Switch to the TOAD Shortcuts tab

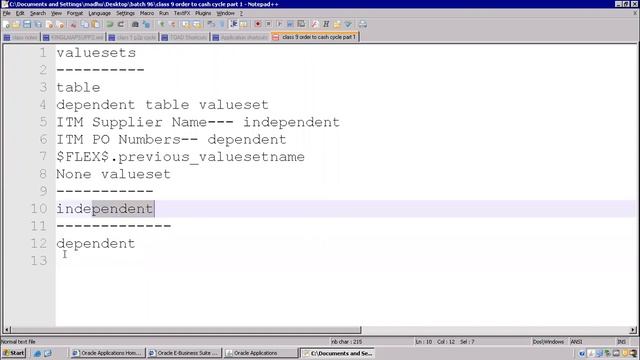[184, 37]
